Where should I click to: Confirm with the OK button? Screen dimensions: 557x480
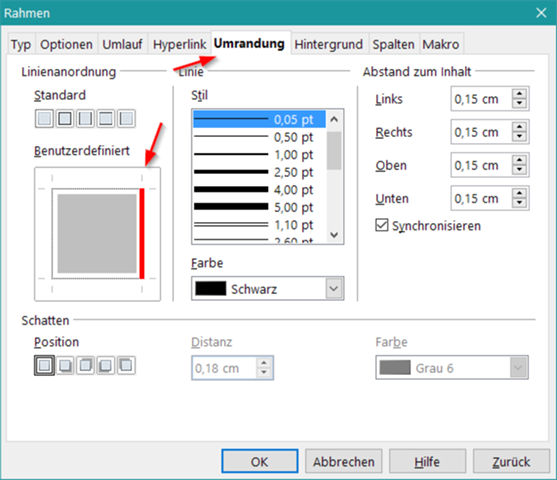pos(260,462)
